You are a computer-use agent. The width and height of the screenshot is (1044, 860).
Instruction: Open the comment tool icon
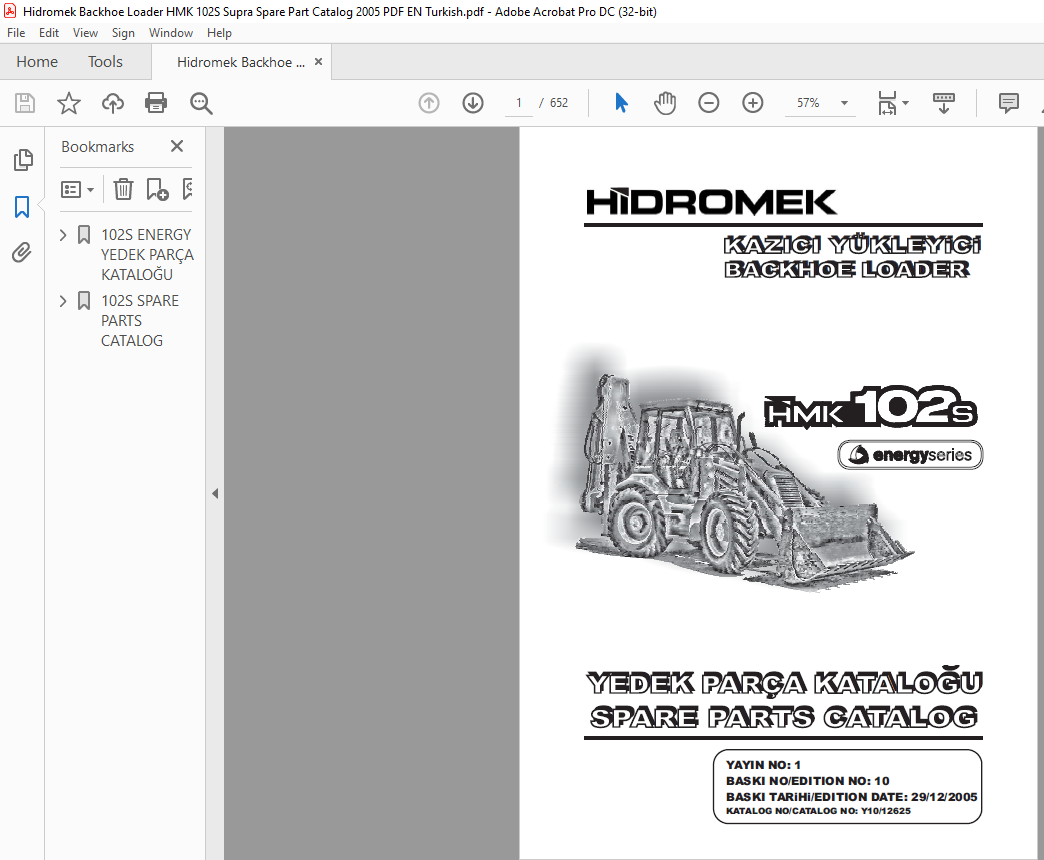pyautogui.click(x=1009, y=103)
